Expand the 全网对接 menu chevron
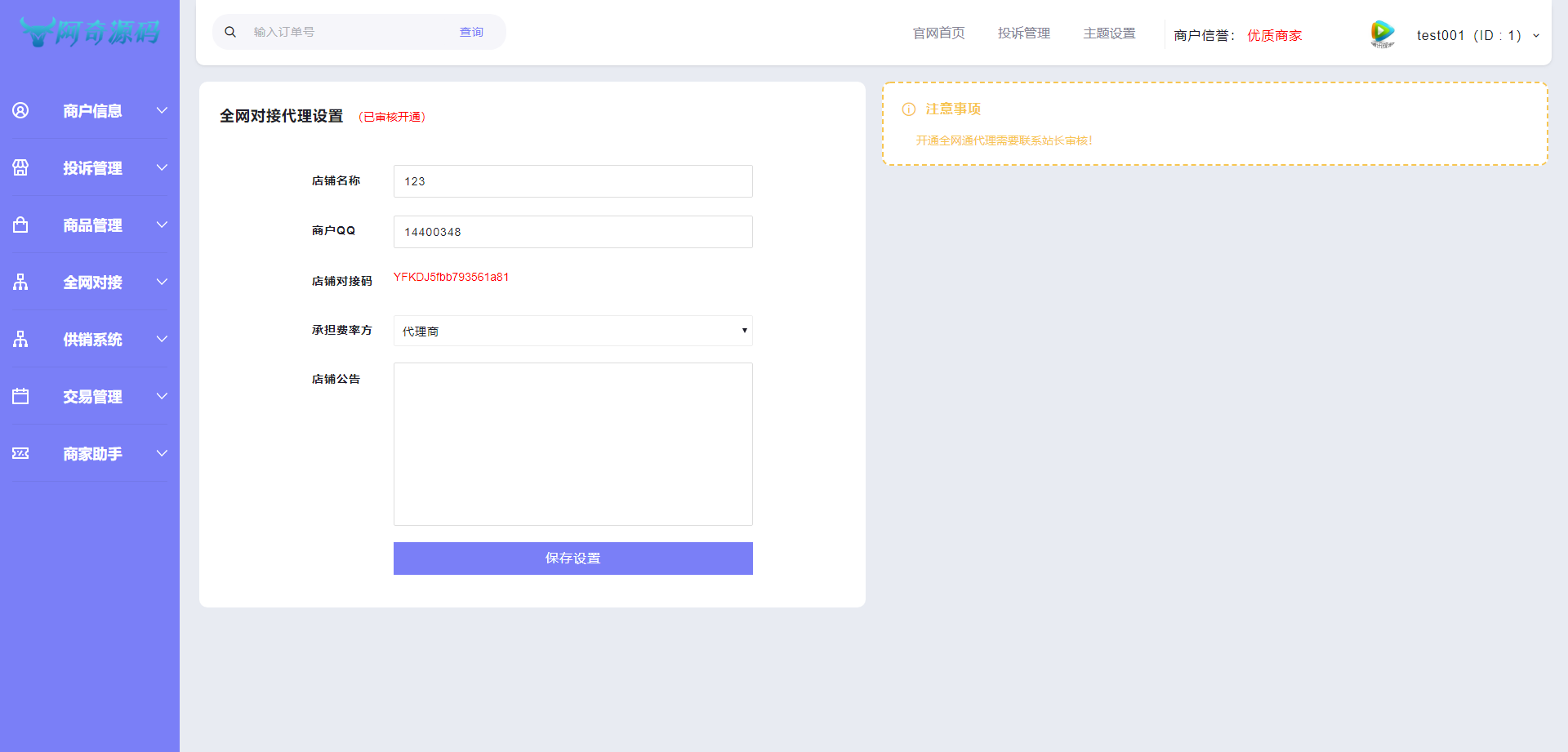Screen dimensions: 1568x752 click(162, 282)
